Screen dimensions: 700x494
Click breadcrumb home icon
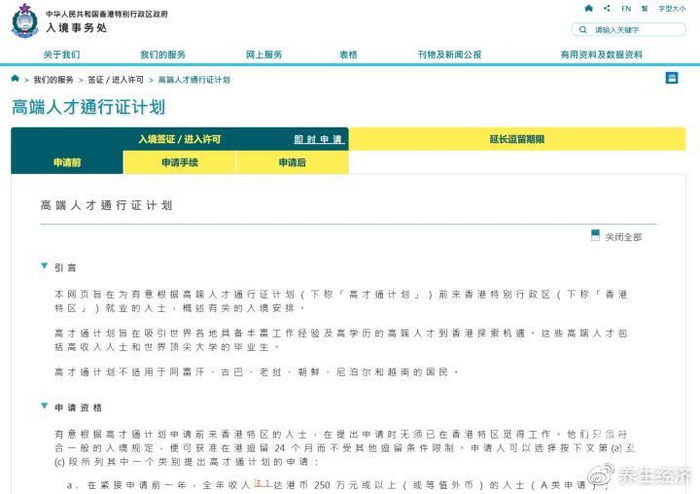pos(15,79)
